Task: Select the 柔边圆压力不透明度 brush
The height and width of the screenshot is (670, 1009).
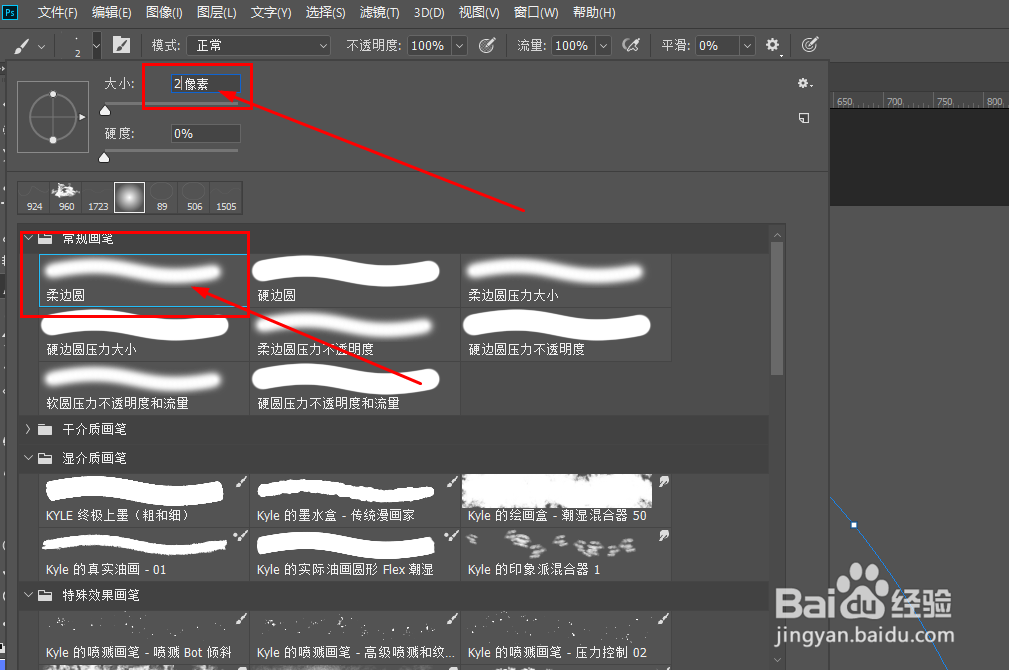Action: [355, 335]
